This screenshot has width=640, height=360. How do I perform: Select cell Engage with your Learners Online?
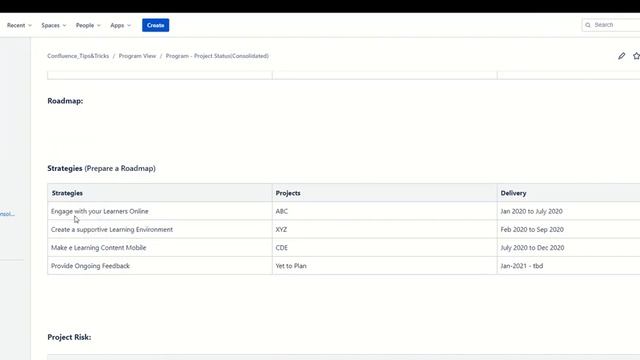point(160,211)
